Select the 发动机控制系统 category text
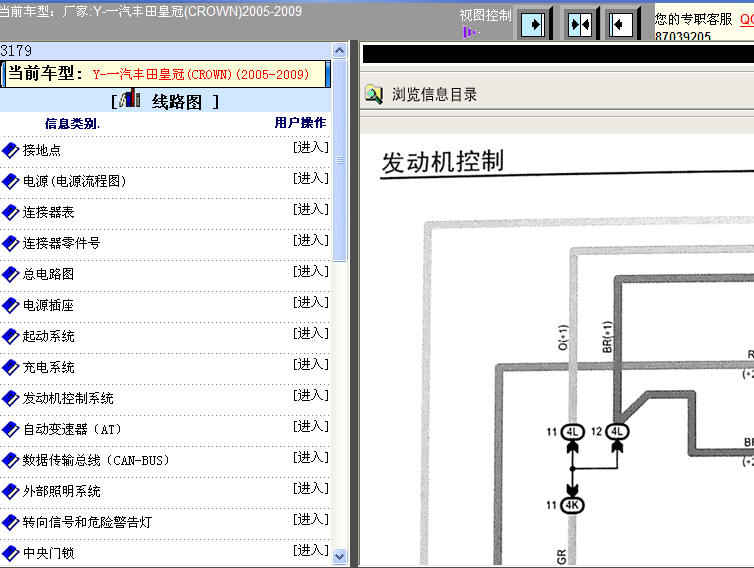Viewport: 754px width, 568px height. click(x=68, y=399)
